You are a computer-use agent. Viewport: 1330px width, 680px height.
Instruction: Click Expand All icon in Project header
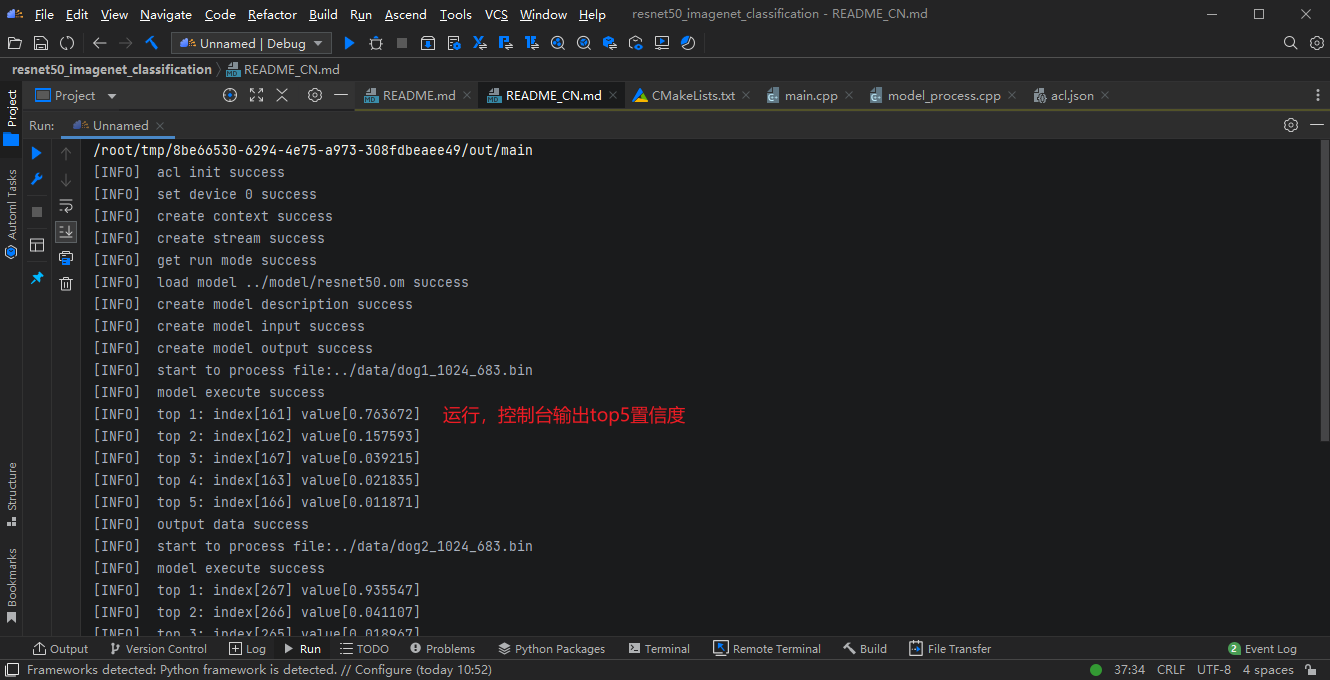pyautogui.click(x=256, y=95)
